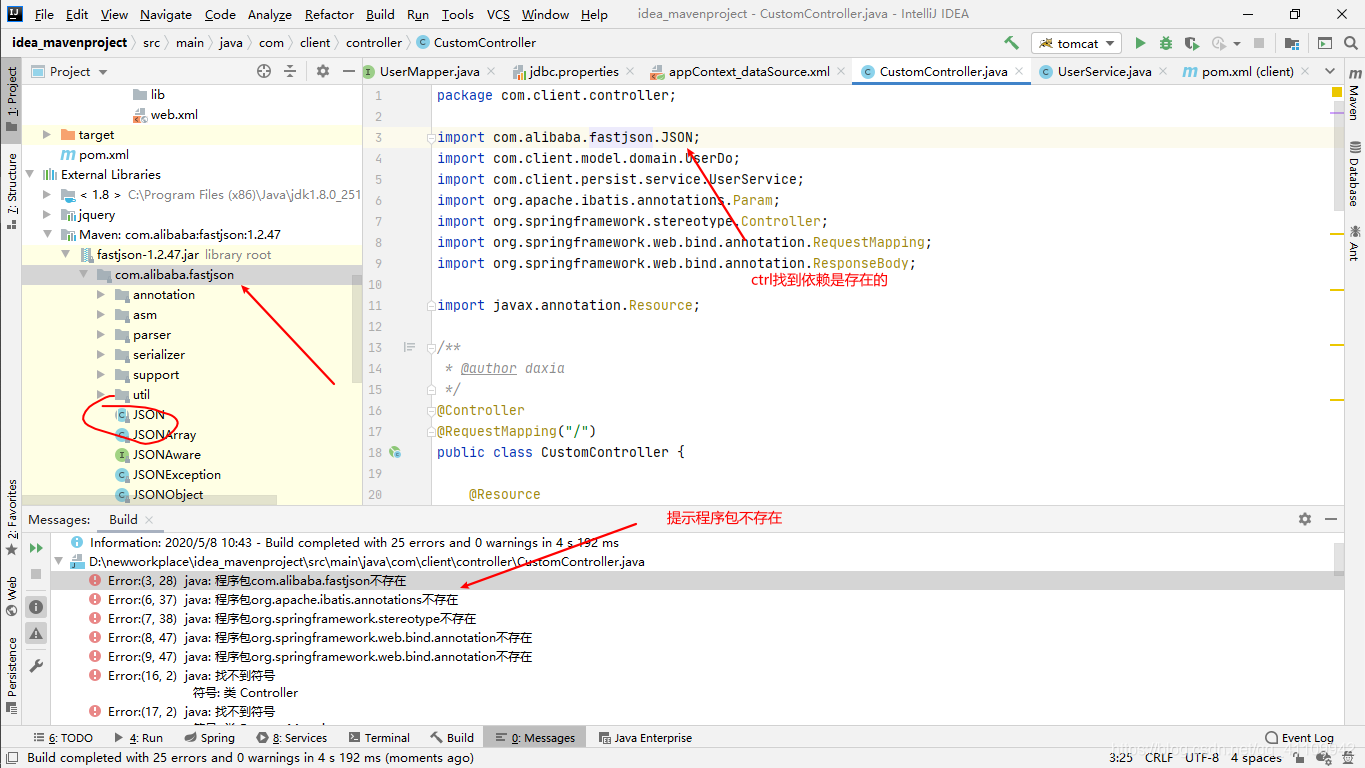
Task: Show hidden editor tabs with the chevron
Action: tap(1330, 71)
